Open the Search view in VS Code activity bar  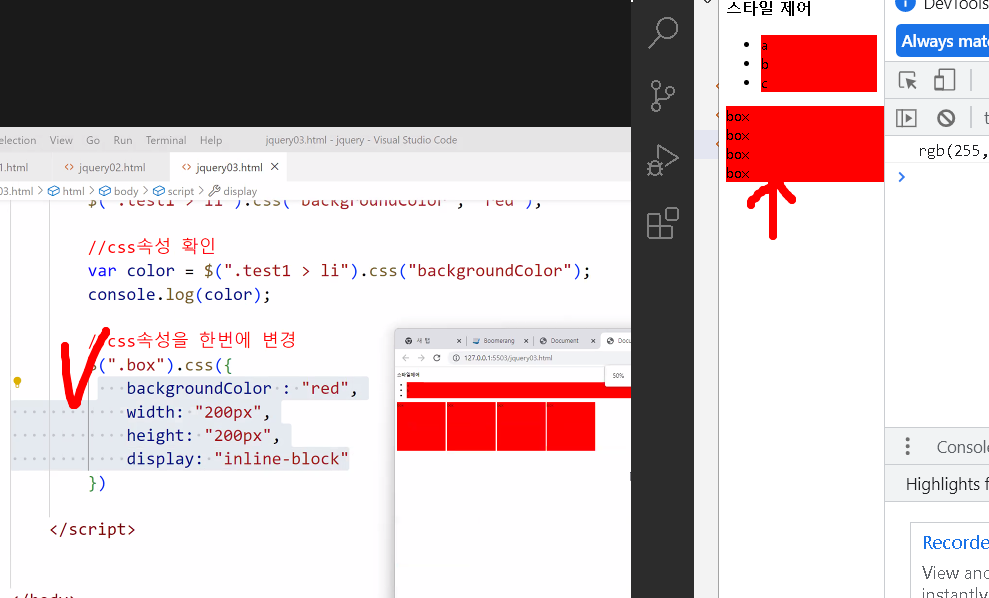[x=663, y=32]
